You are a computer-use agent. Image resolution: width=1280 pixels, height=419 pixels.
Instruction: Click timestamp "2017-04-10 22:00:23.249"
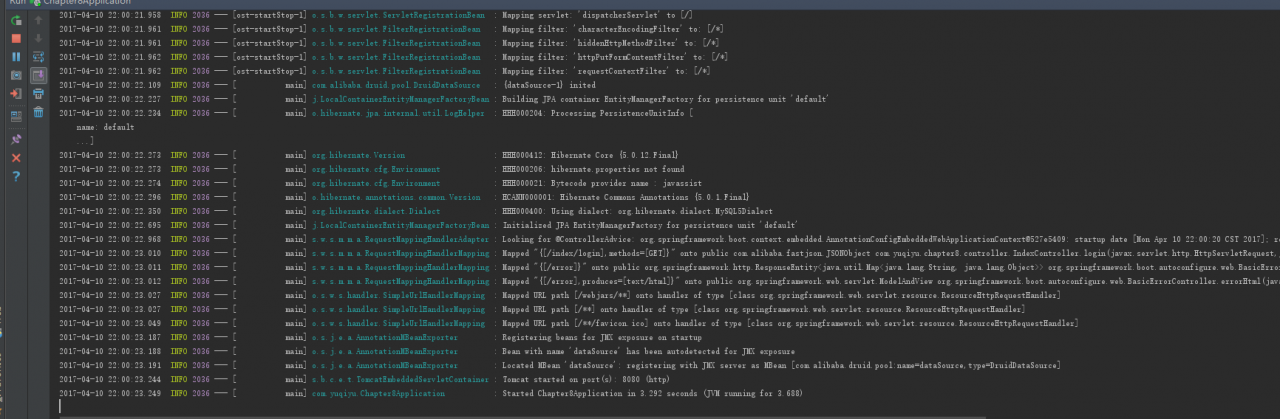click(x=110, y=394)
